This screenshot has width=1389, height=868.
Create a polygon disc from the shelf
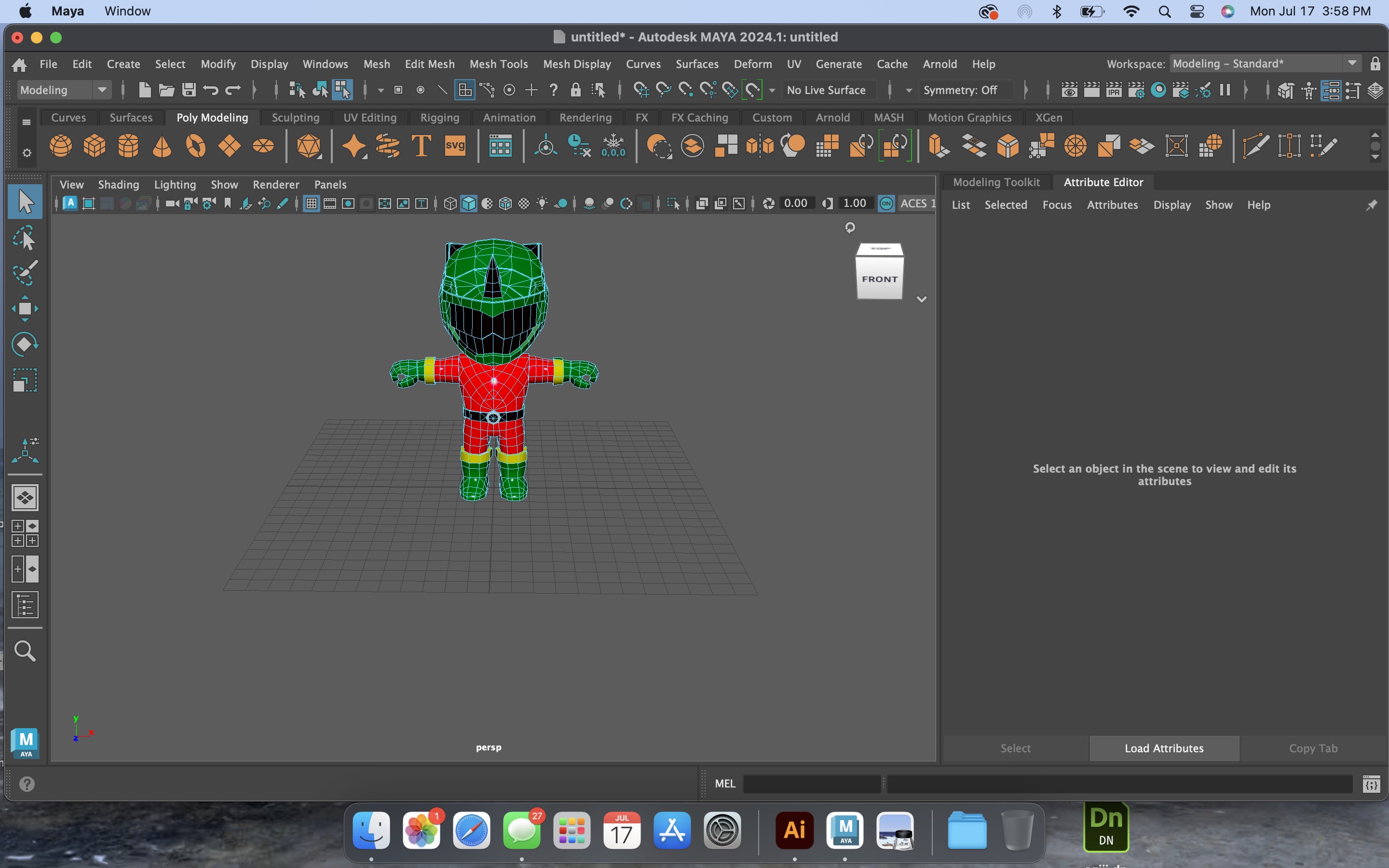coord(263,146)
